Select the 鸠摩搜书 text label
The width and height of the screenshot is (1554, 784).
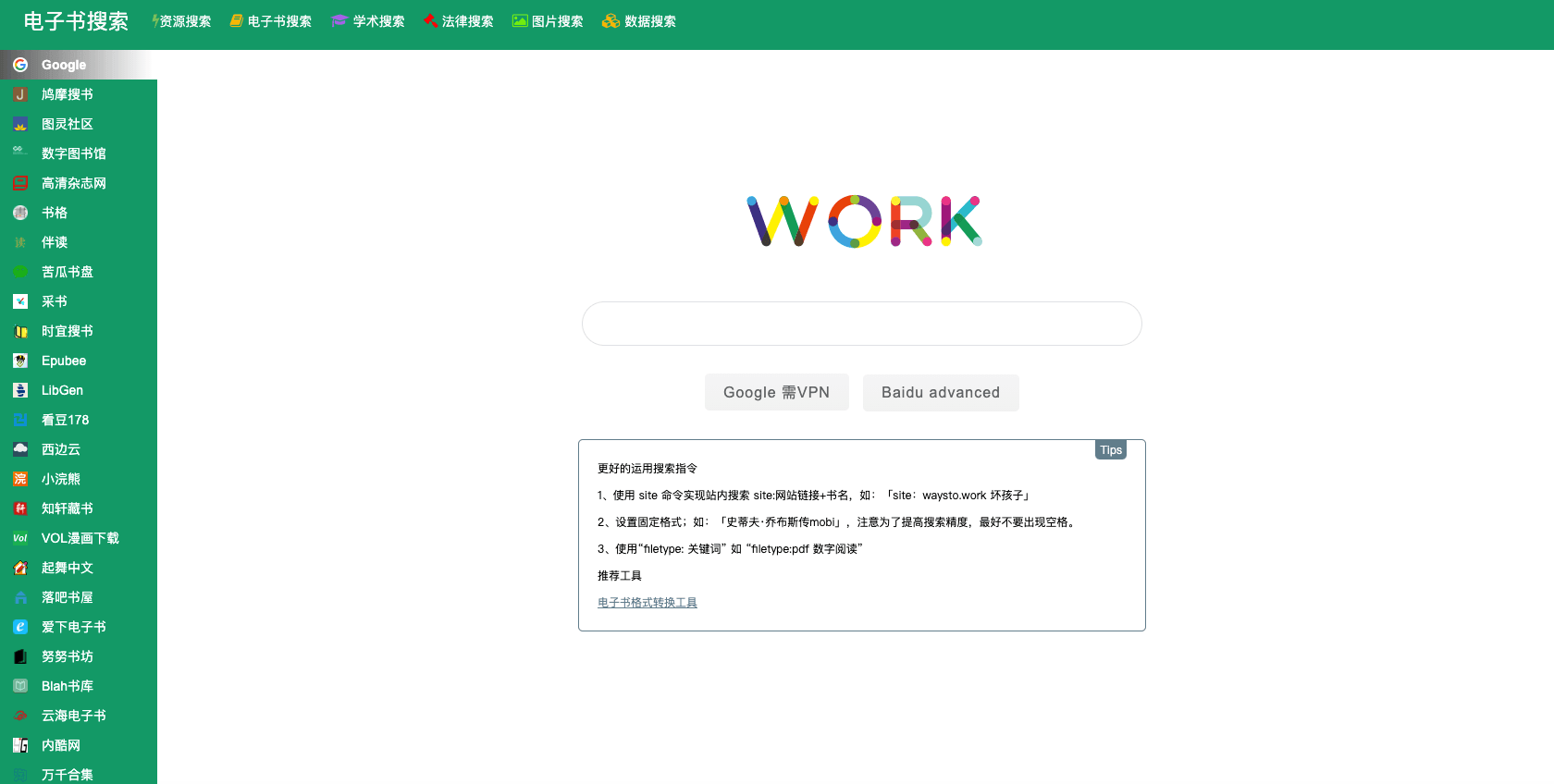click(68, 94)
